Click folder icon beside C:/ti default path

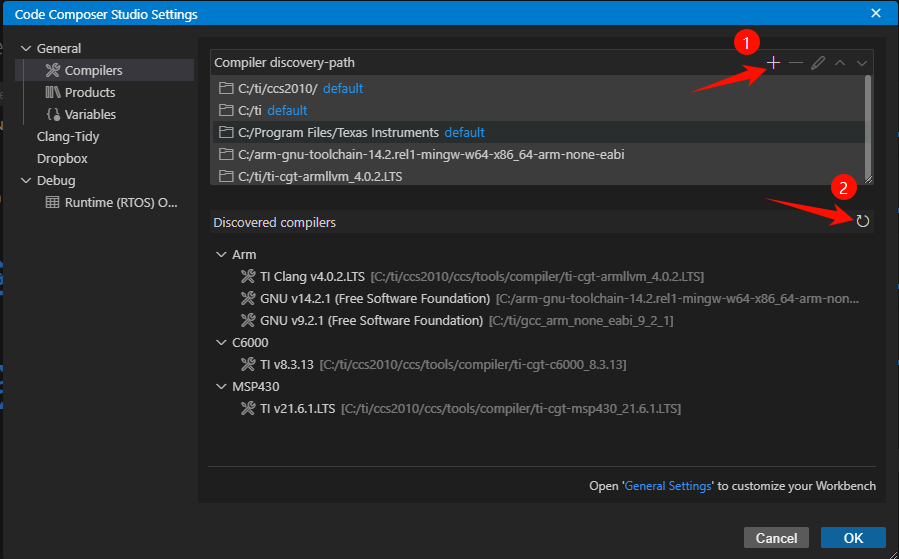tap(226, 110)
